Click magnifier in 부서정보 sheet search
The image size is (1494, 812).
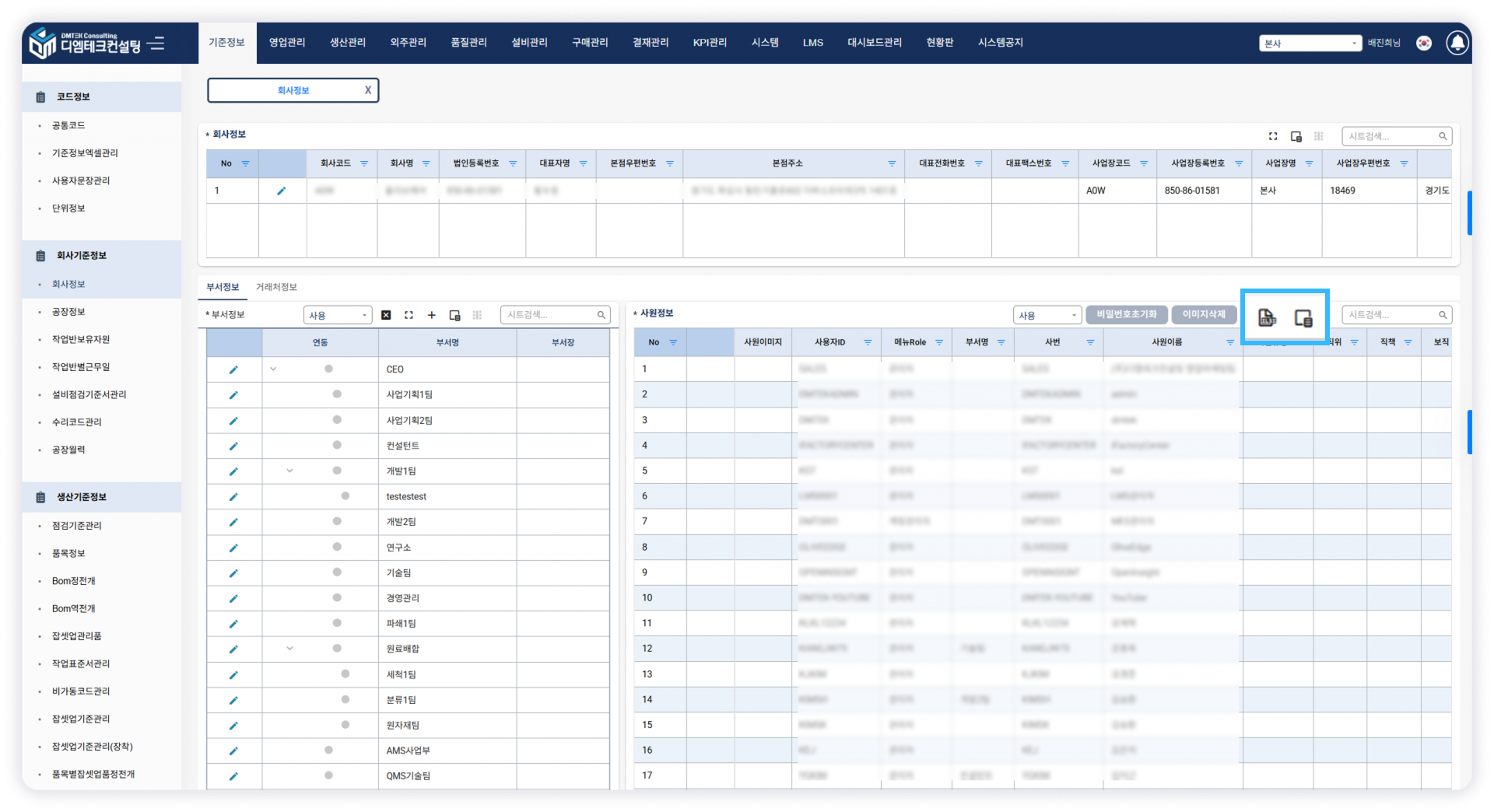pyautogui.click(x=601, y=315)
